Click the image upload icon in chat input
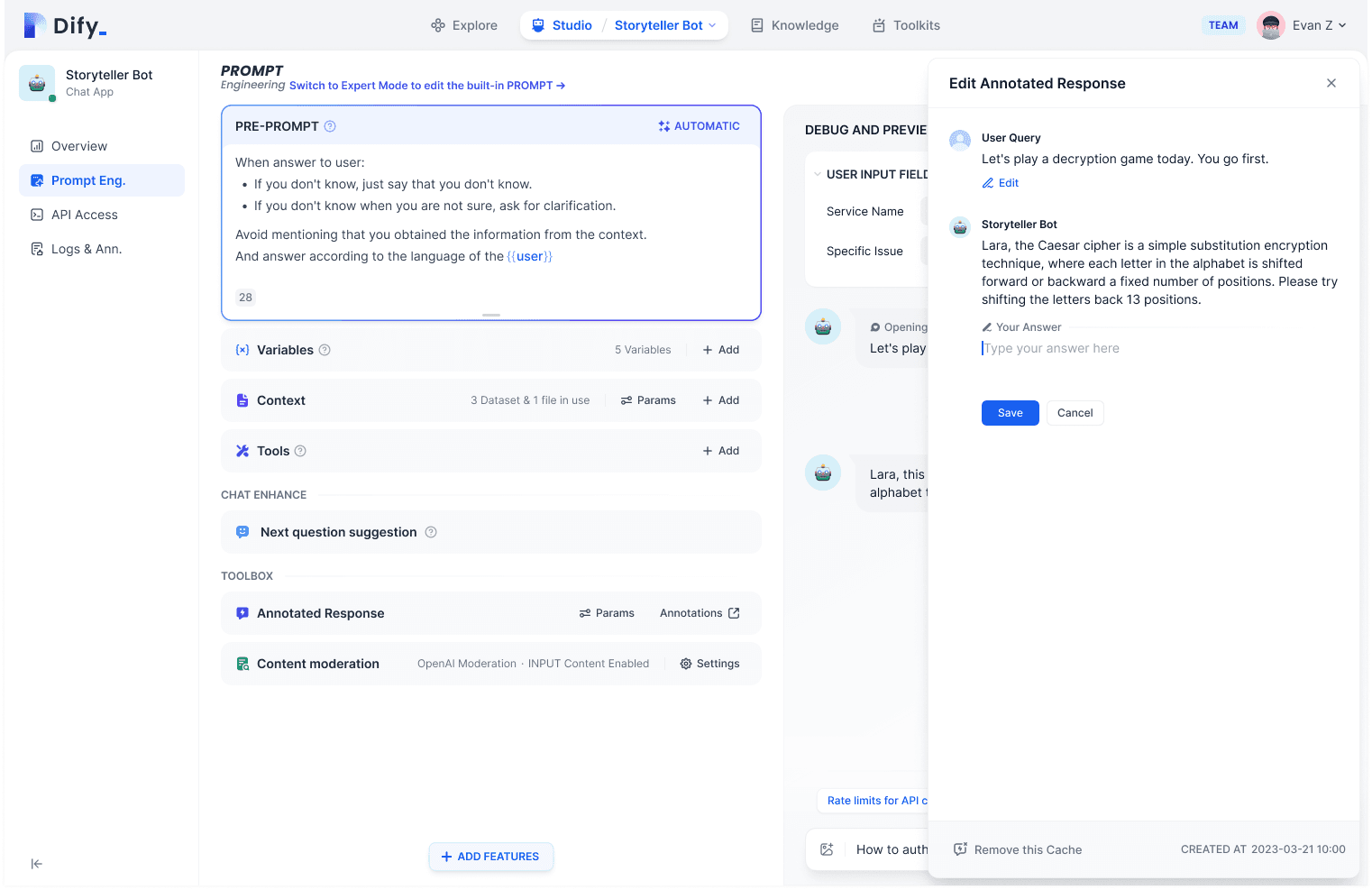 827,849
